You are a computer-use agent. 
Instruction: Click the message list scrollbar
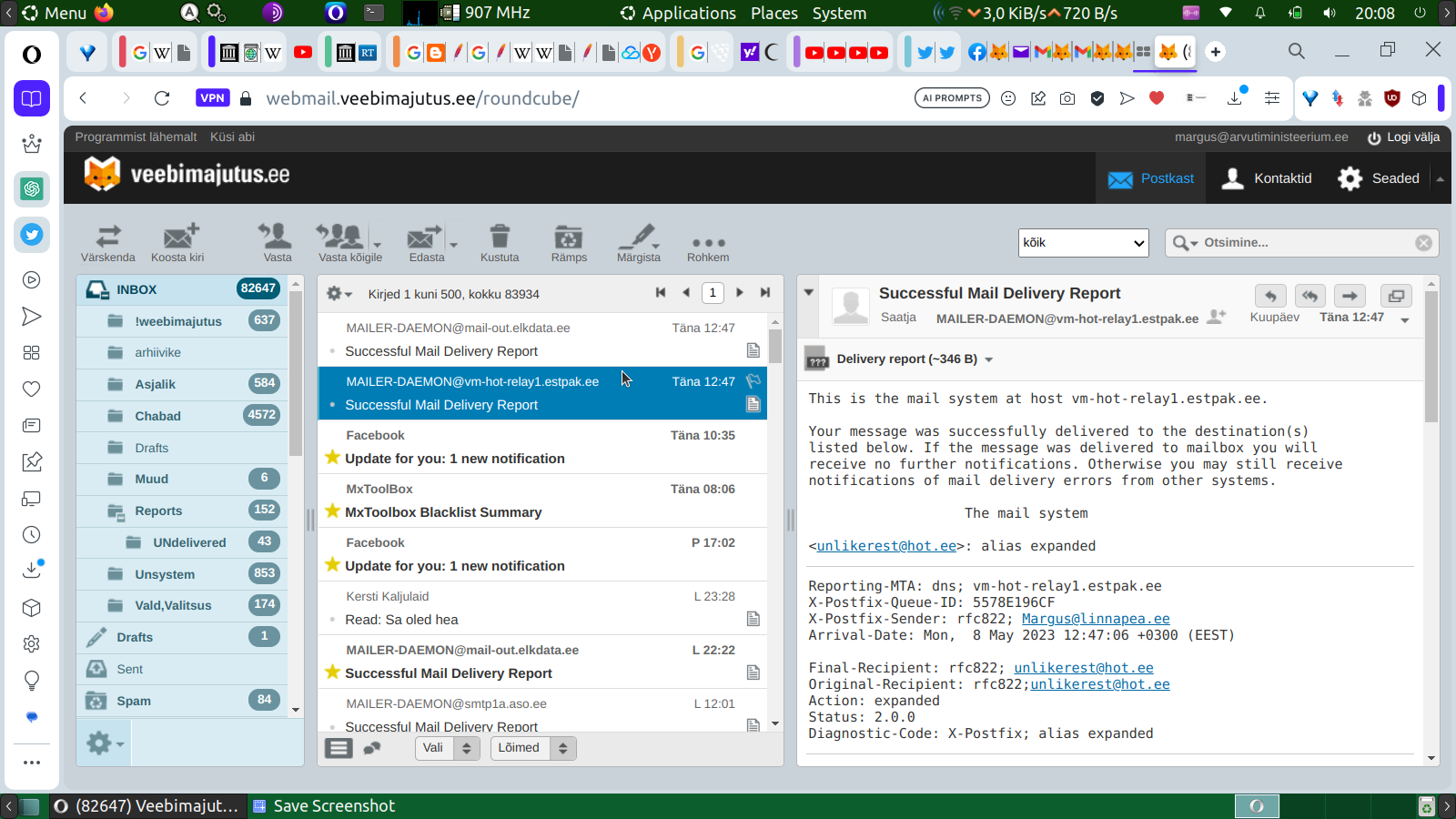(775, 346)
